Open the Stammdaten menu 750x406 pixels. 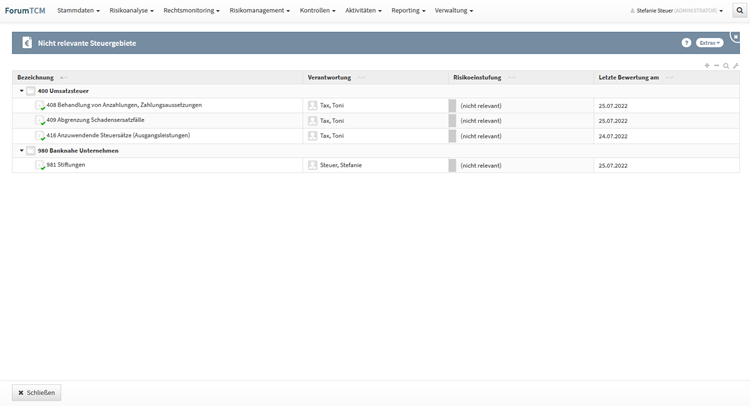[78, 10]
